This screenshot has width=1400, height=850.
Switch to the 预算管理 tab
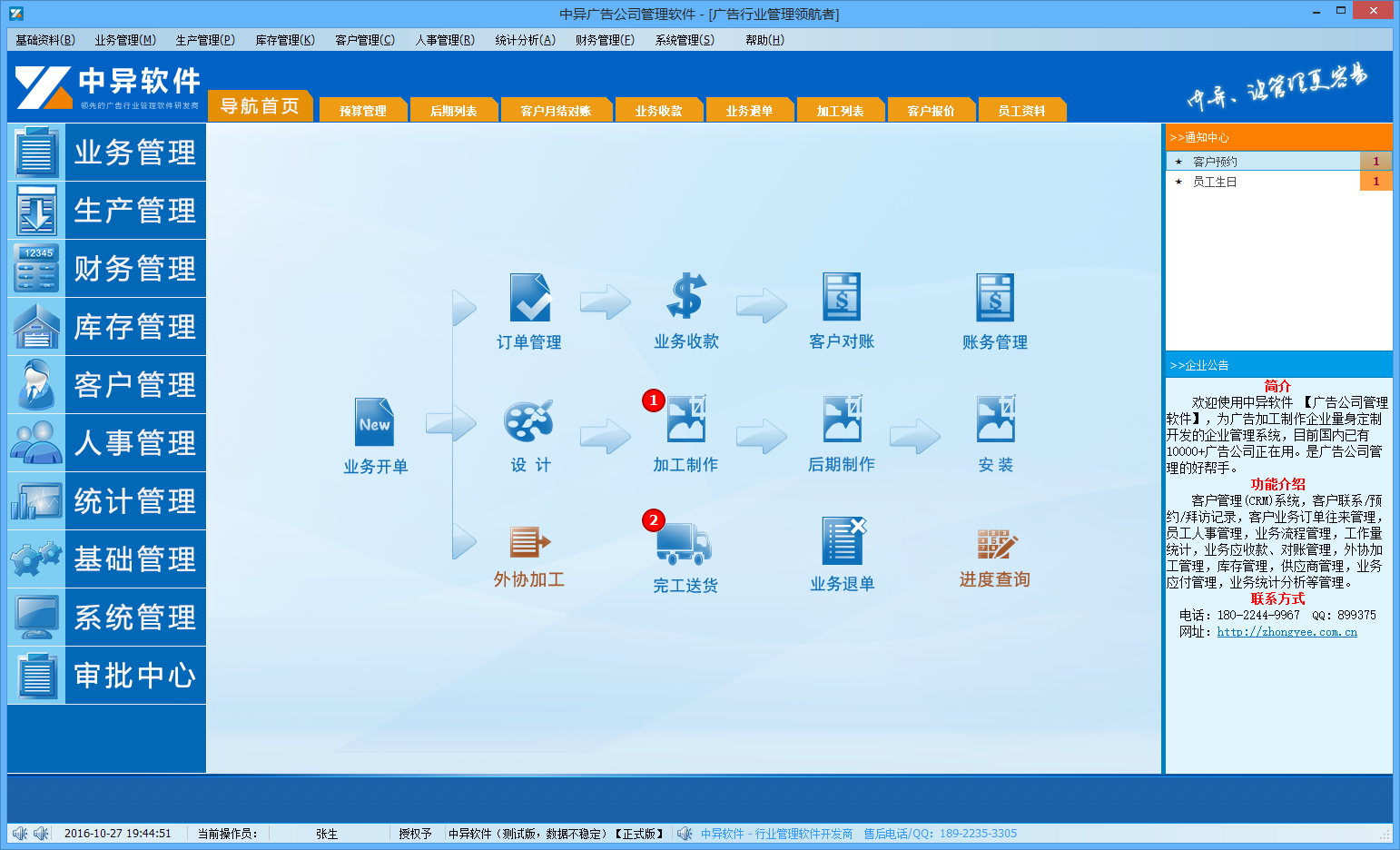[363, 111]
